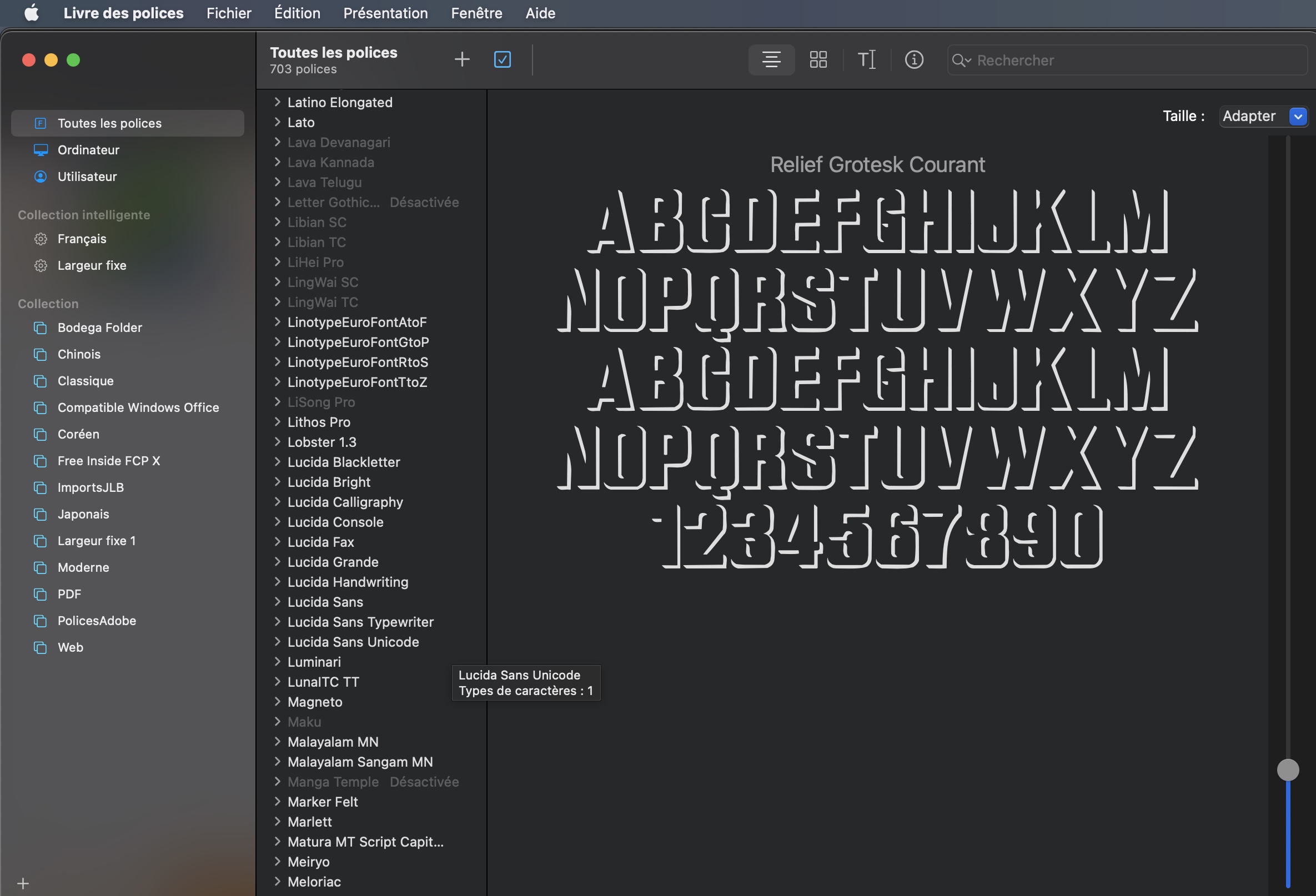
Task: Select the custom text preview icon
Action: 866,59
